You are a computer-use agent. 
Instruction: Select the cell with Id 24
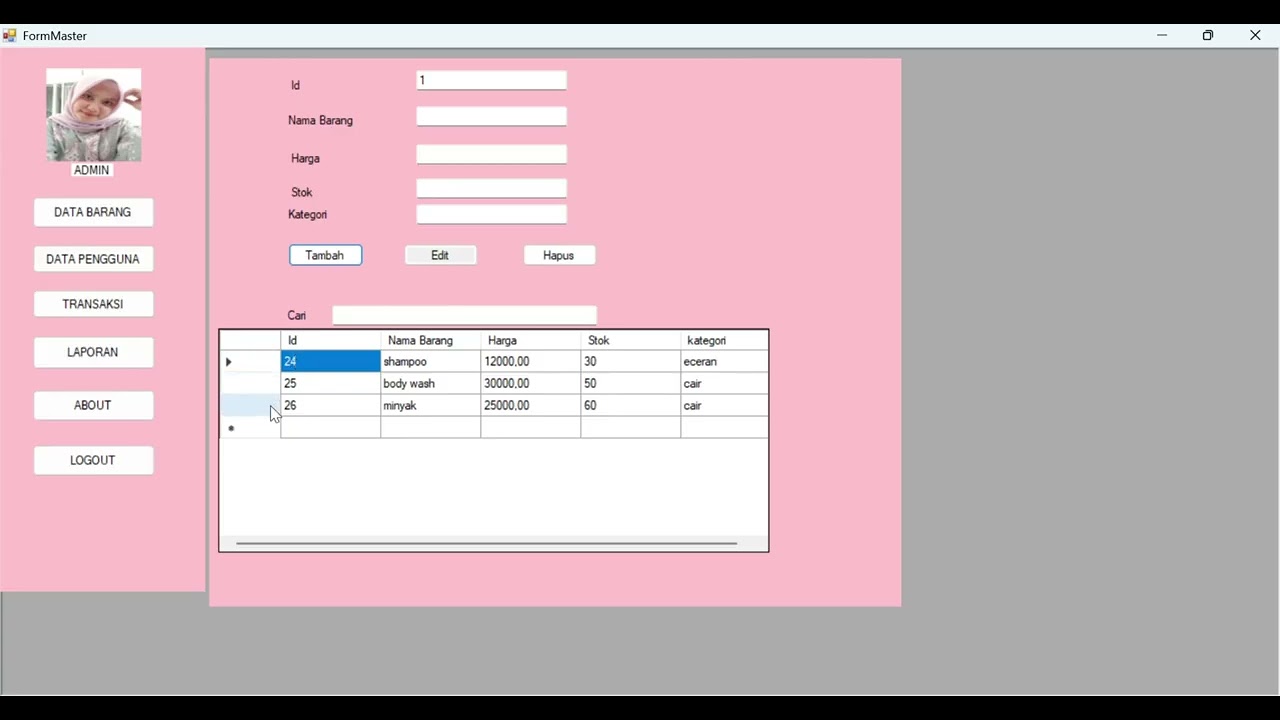(x=331, y=362)
